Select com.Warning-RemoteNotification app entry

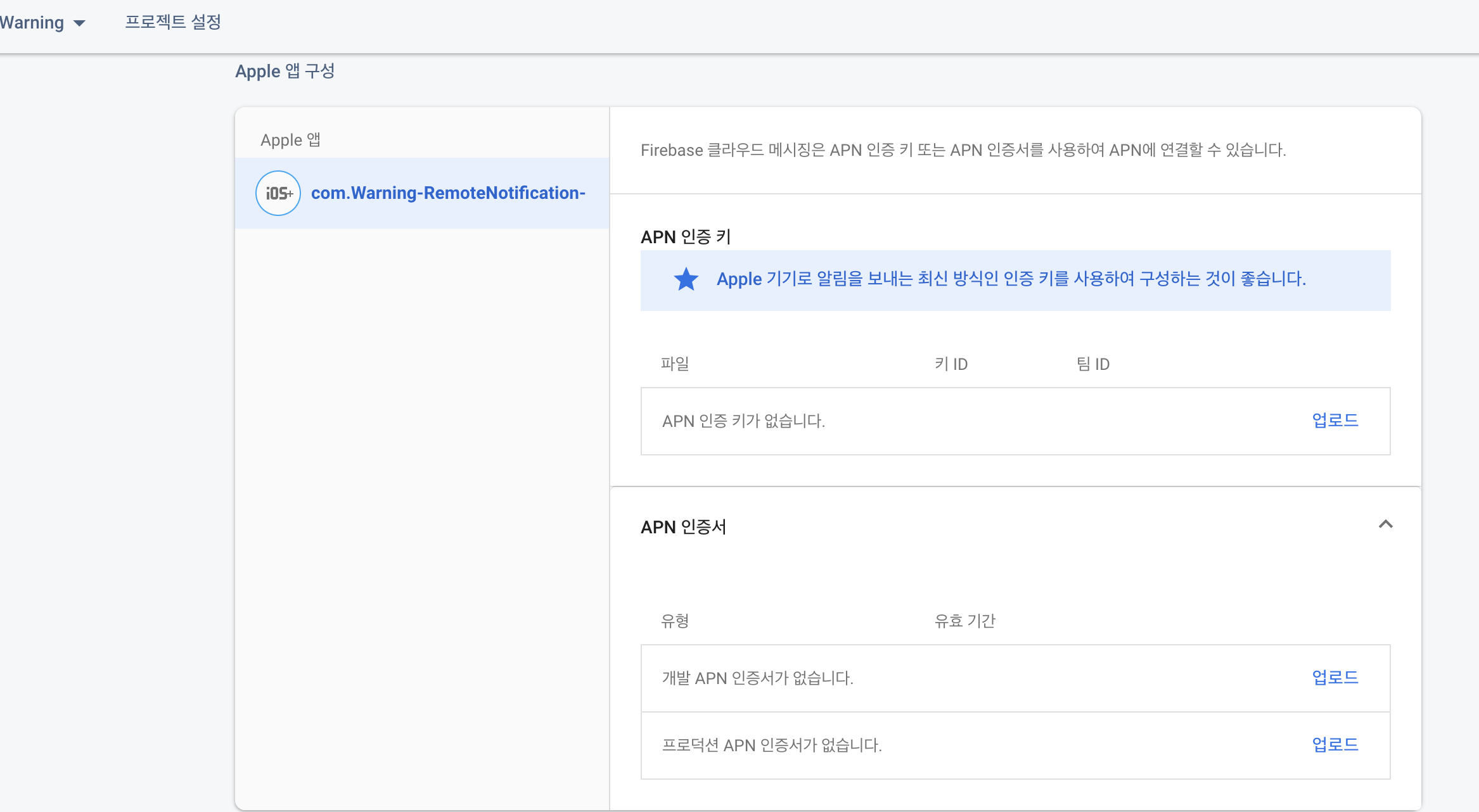tap(447, 193)
